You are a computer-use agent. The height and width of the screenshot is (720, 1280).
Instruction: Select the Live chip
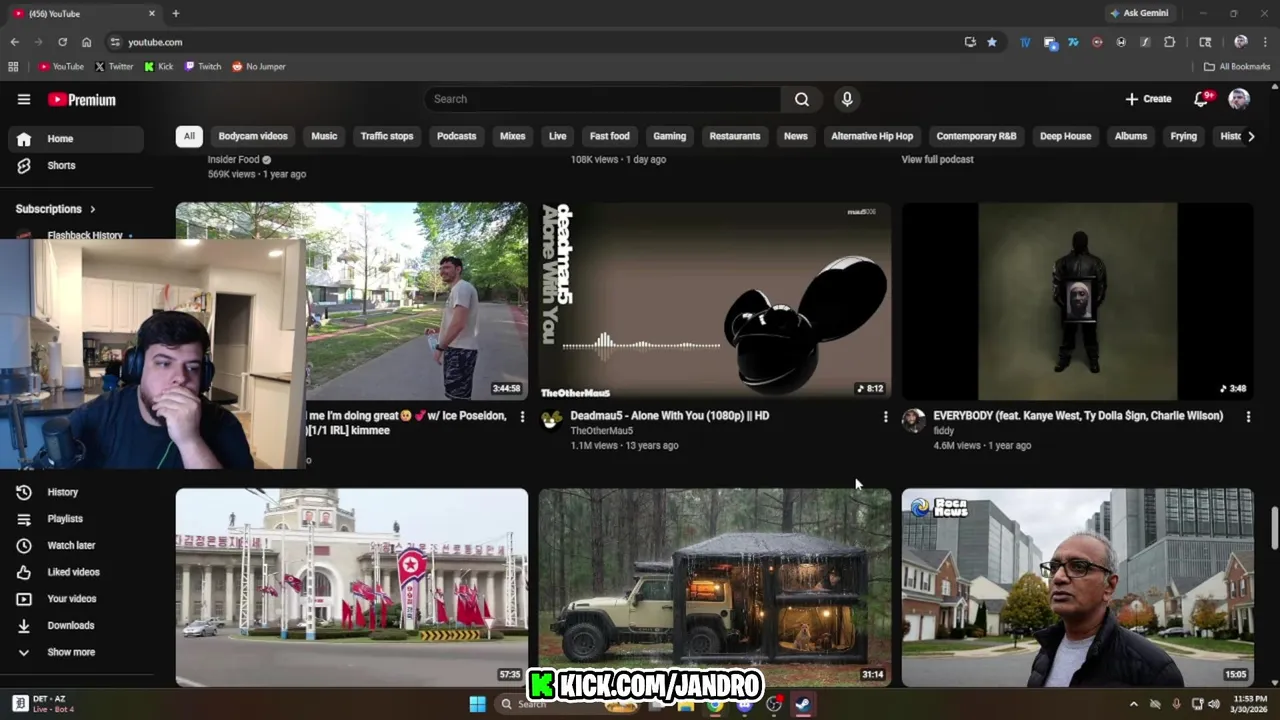pyautogui.click(x=557, y=136)
